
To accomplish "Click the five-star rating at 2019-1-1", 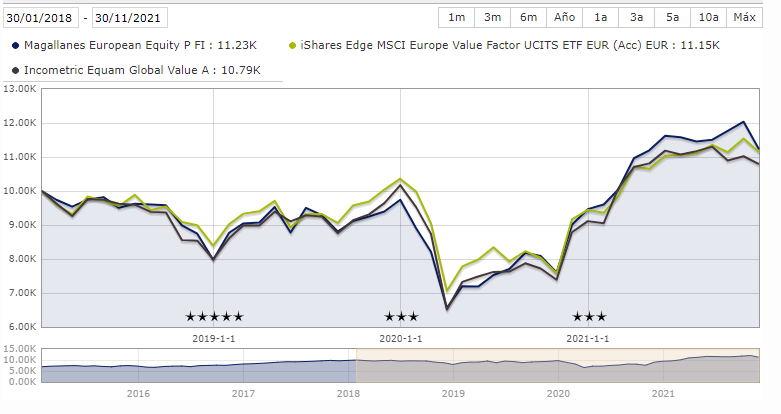I will [214, 316].
